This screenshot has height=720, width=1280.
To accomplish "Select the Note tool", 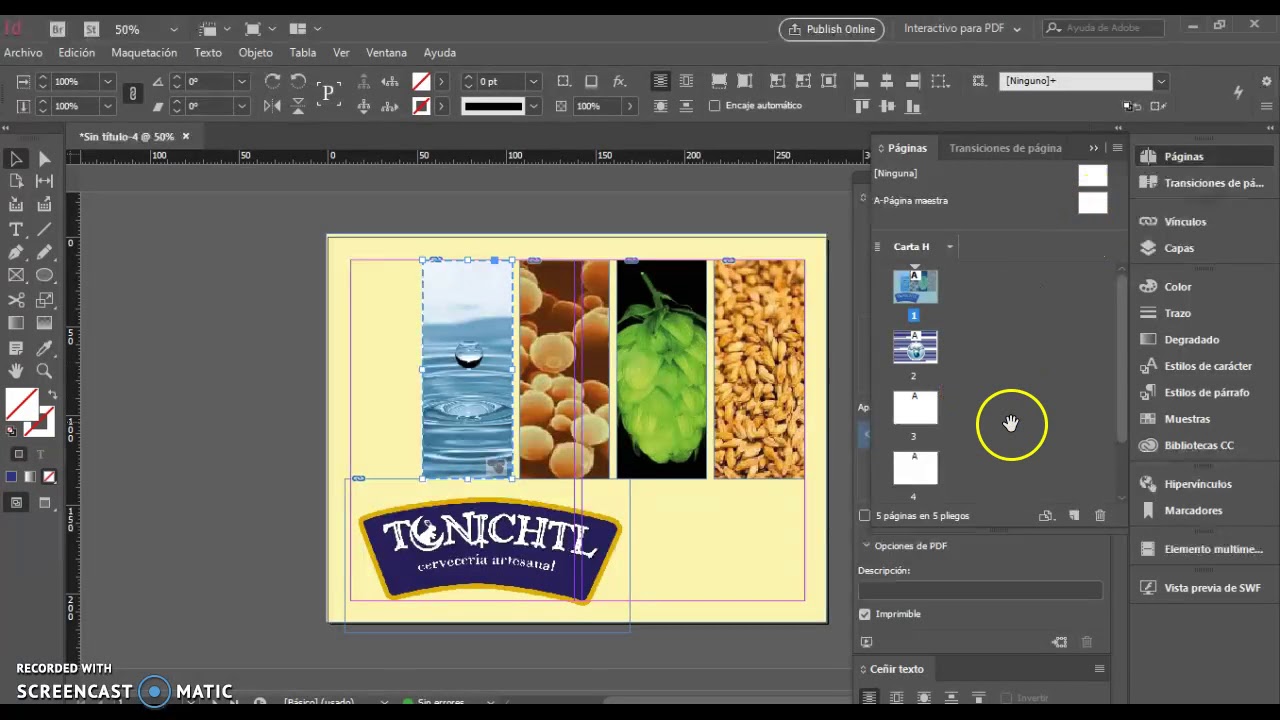I will click(x=16, y=348).
